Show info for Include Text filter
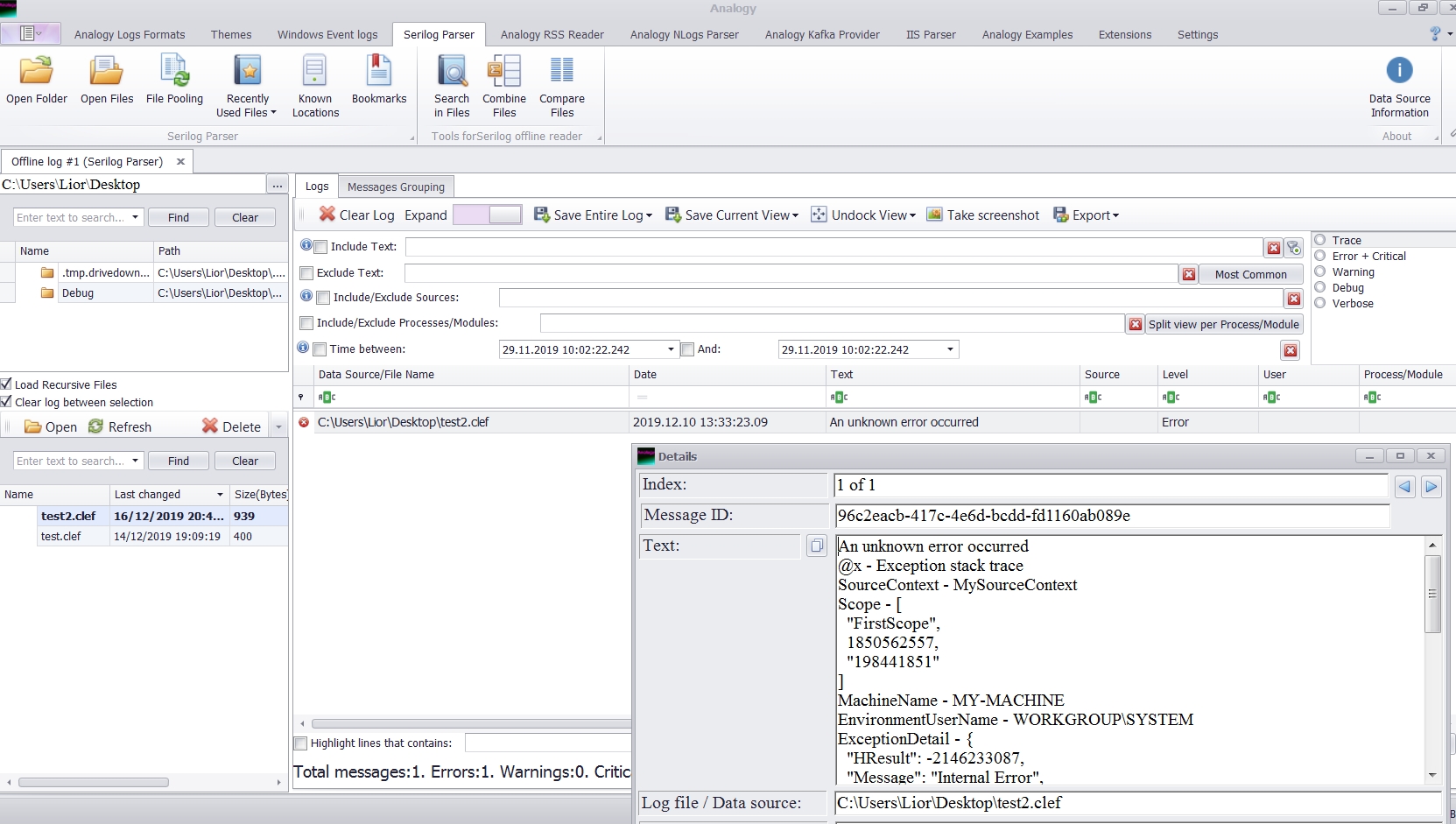Screen dimensions: 1456x824 point(306,246)
